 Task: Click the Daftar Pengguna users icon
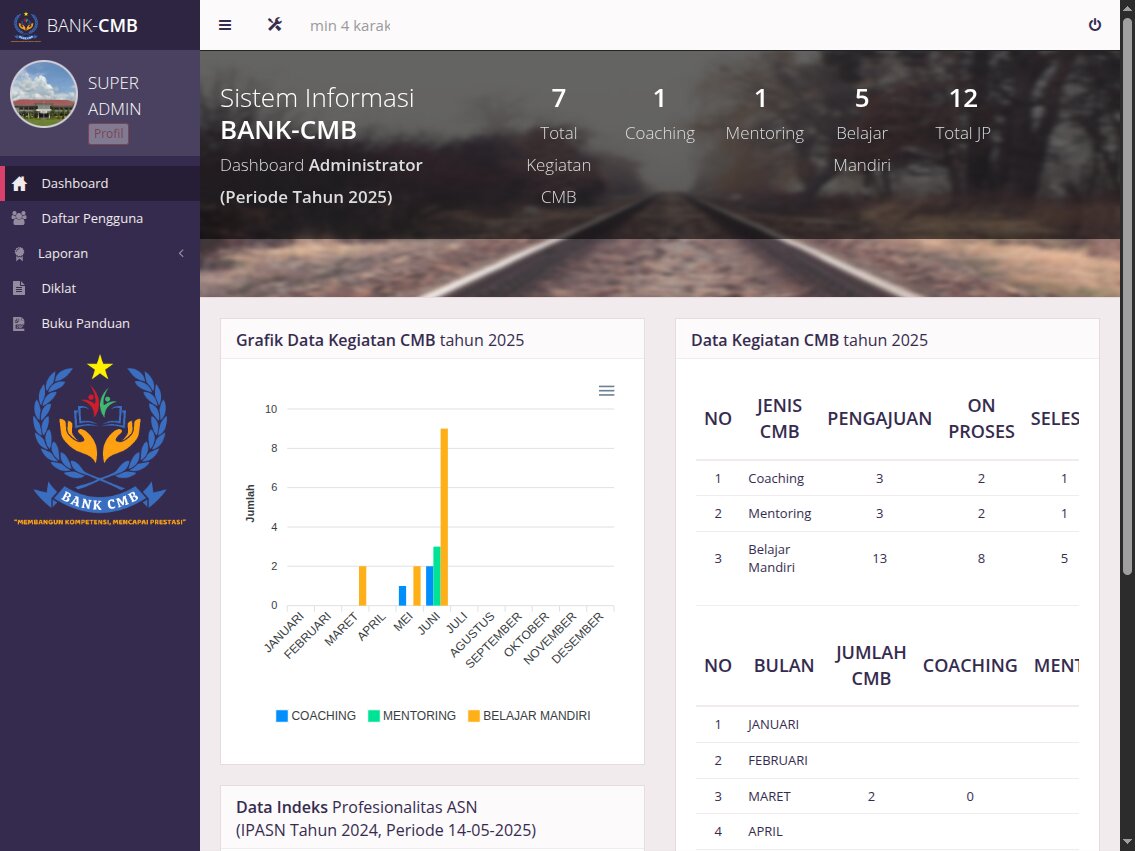19,218
